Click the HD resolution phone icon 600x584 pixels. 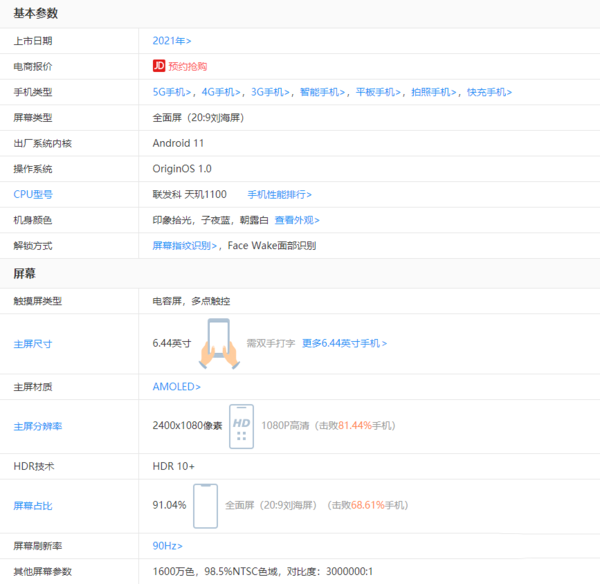(x=241, y=425)
